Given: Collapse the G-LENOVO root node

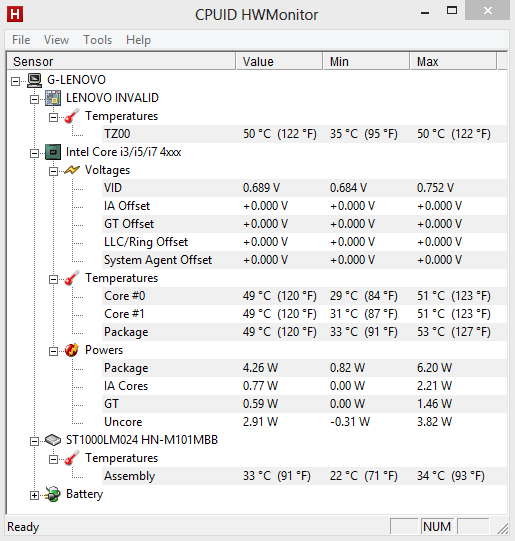Looking at the screenshot, I should pos(15,81).
